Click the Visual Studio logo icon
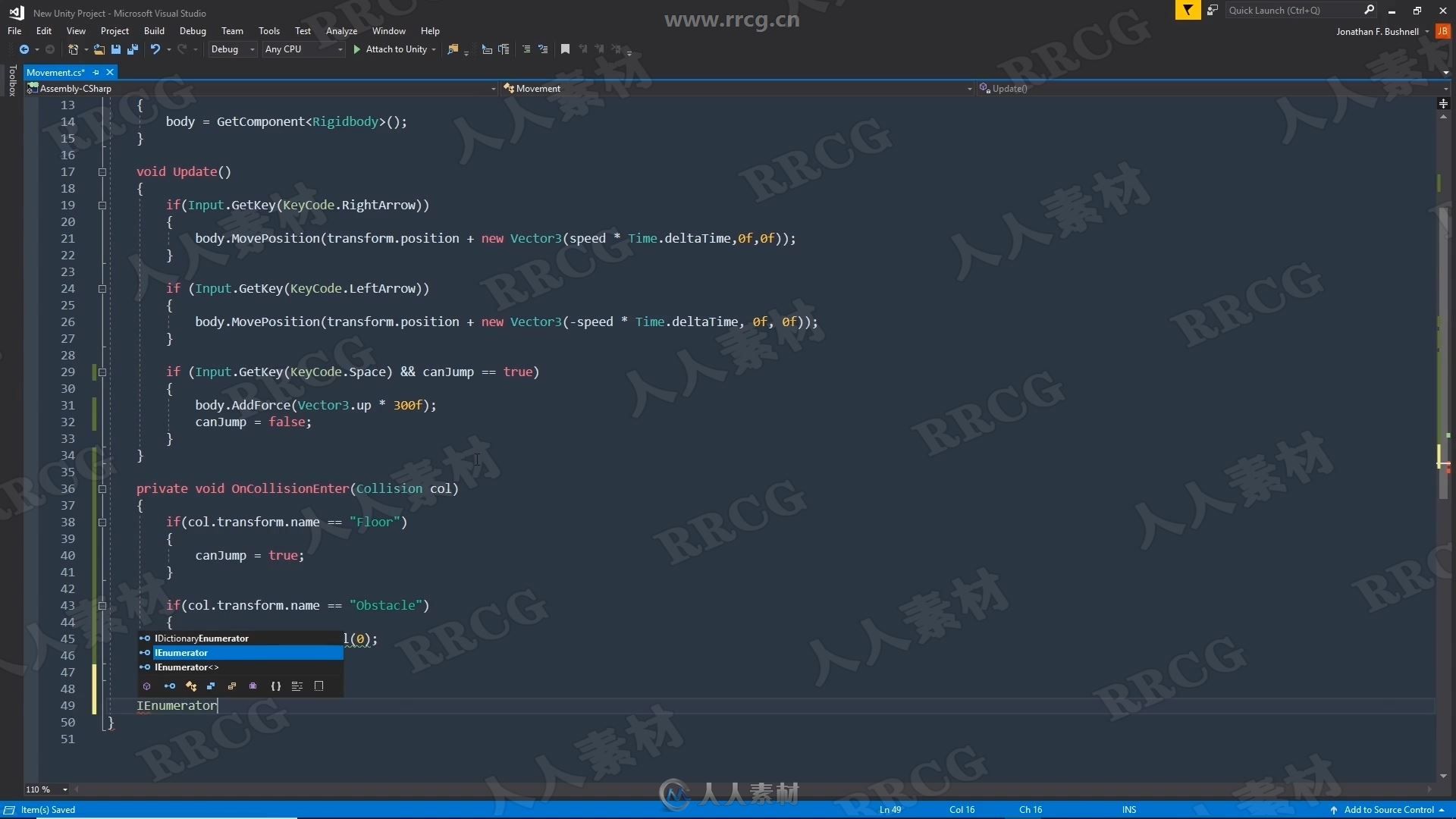This screenshot has width=1456, height=819. click(16, 12)
